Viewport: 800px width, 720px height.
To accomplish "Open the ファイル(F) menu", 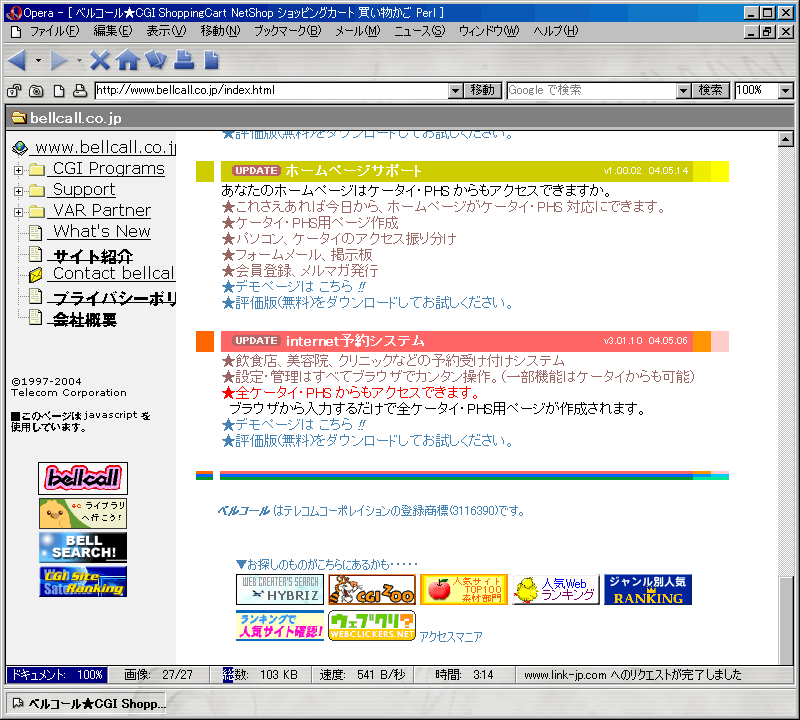I will pyautogui.click(x=54, y=31).
